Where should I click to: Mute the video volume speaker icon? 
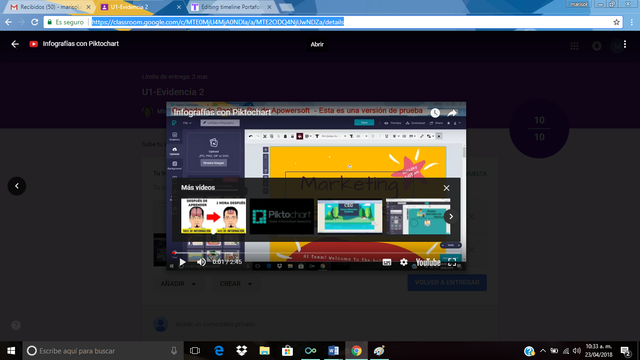201,262
